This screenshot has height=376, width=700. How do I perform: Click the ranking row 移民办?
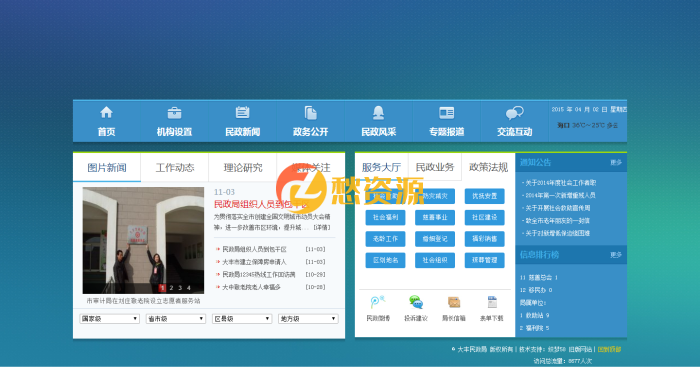click(x=536, y=290)
